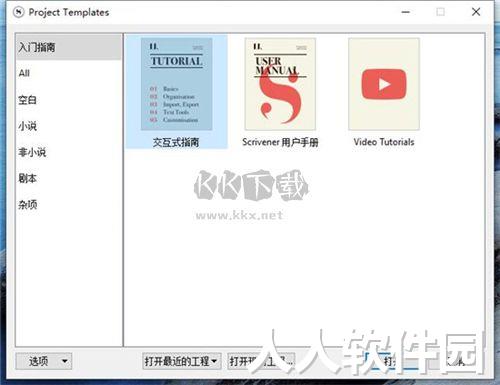Click the Scrivener logo in title bar
The image size is (500, 385).
(19, 12)
